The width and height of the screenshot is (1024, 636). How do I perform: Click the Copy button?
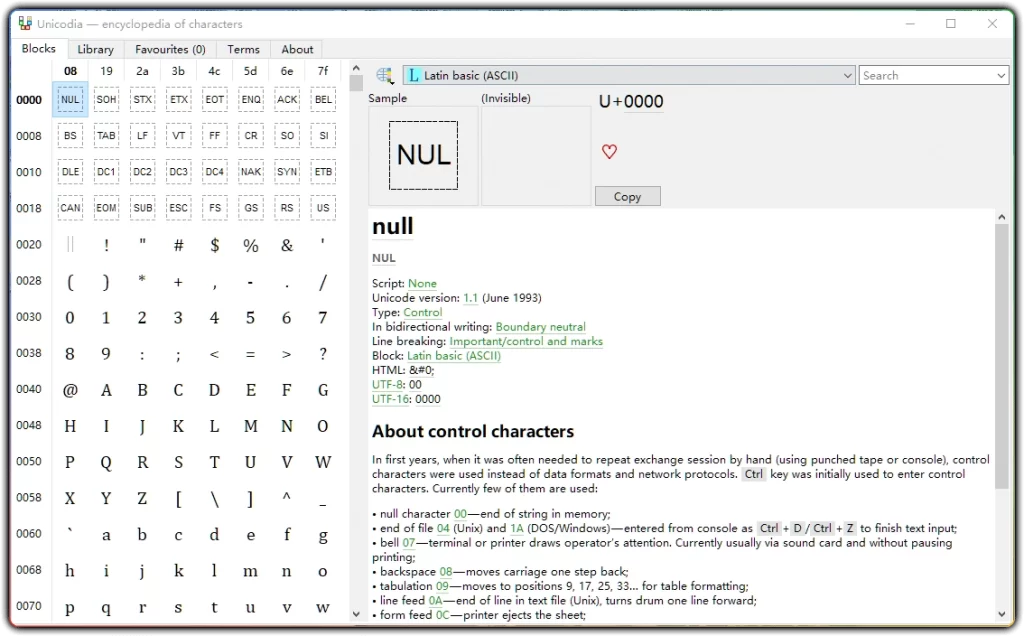click(x=627, y=196)
